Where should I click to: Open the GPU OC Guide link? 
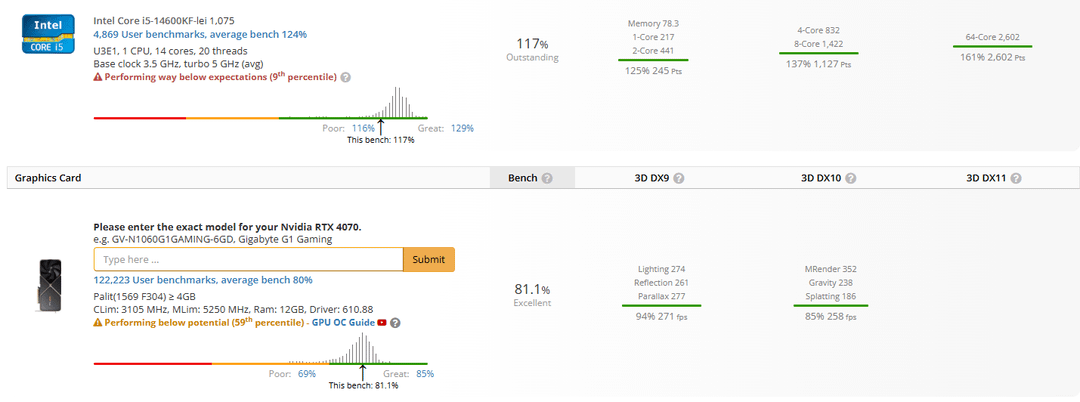[343, 323]
